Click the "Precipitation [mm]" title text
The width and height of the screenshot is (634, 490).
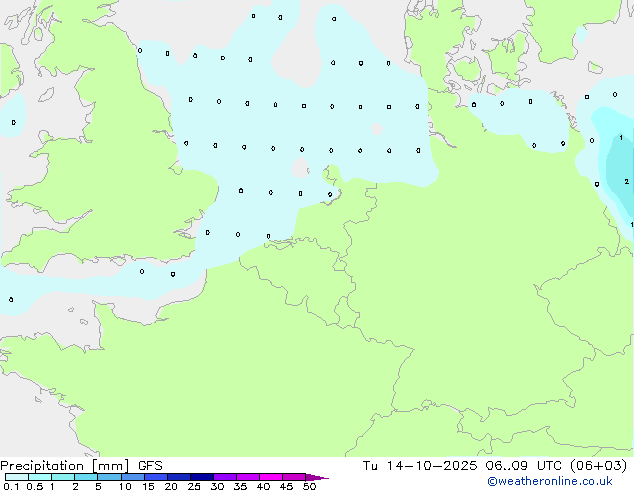pyautogui.click(x=65, y=466)
